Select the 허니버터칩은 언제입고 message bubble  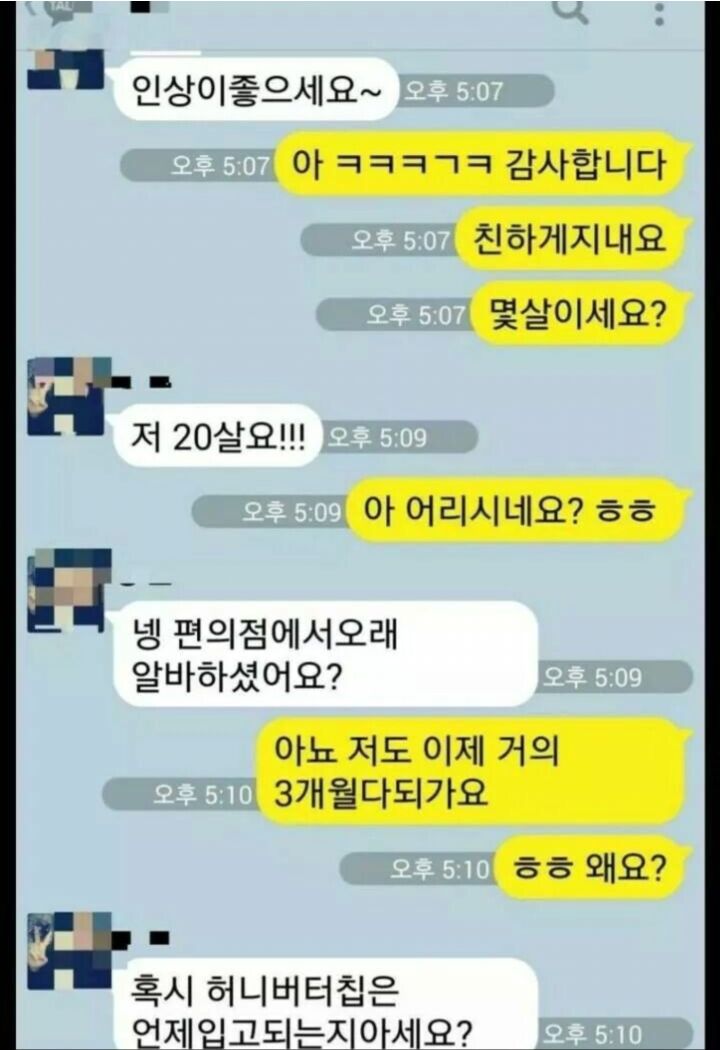(x=326, y=1004)
